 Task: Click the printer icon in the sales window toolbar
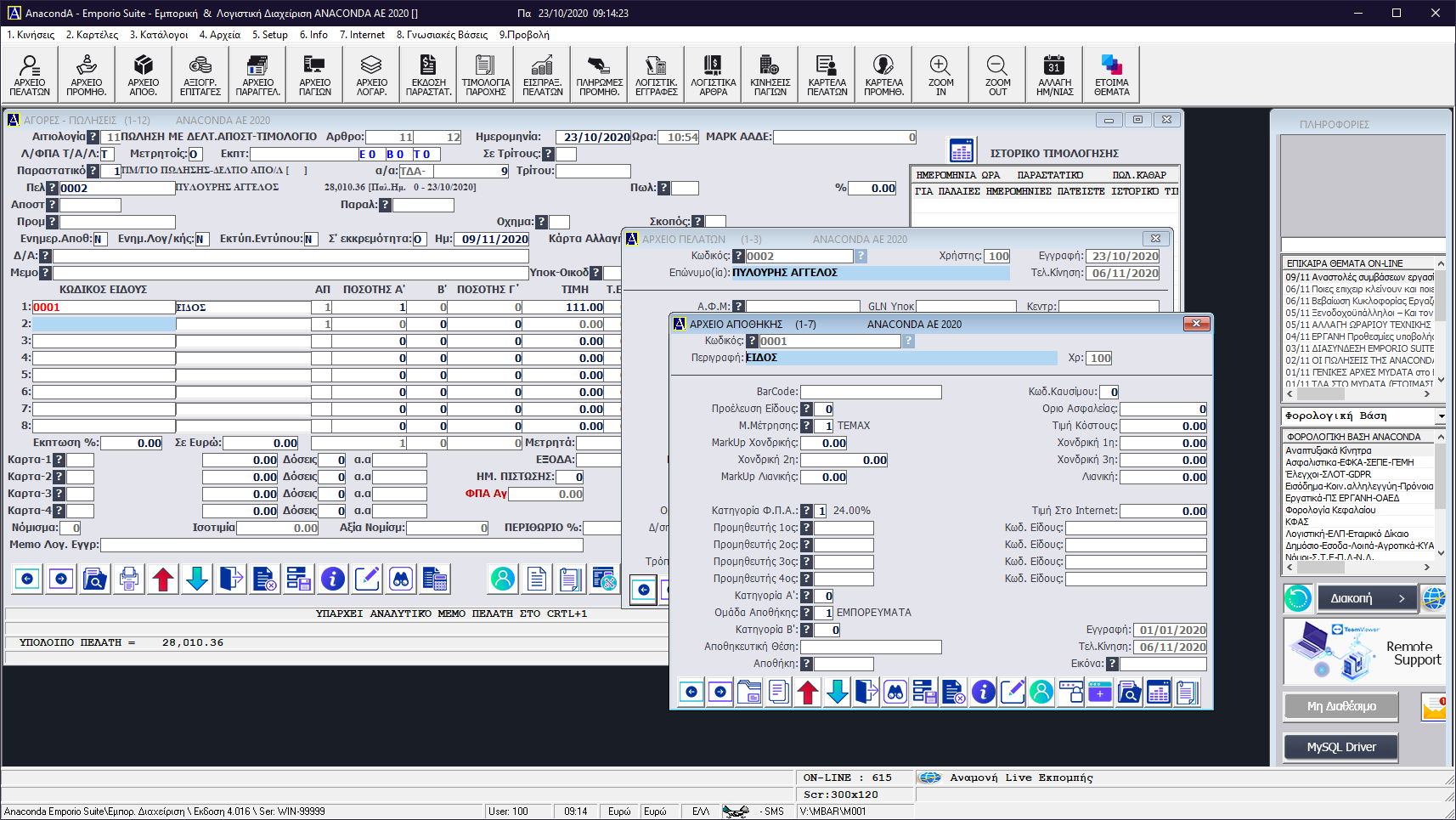pyautogui.click(x=129, y=580)
